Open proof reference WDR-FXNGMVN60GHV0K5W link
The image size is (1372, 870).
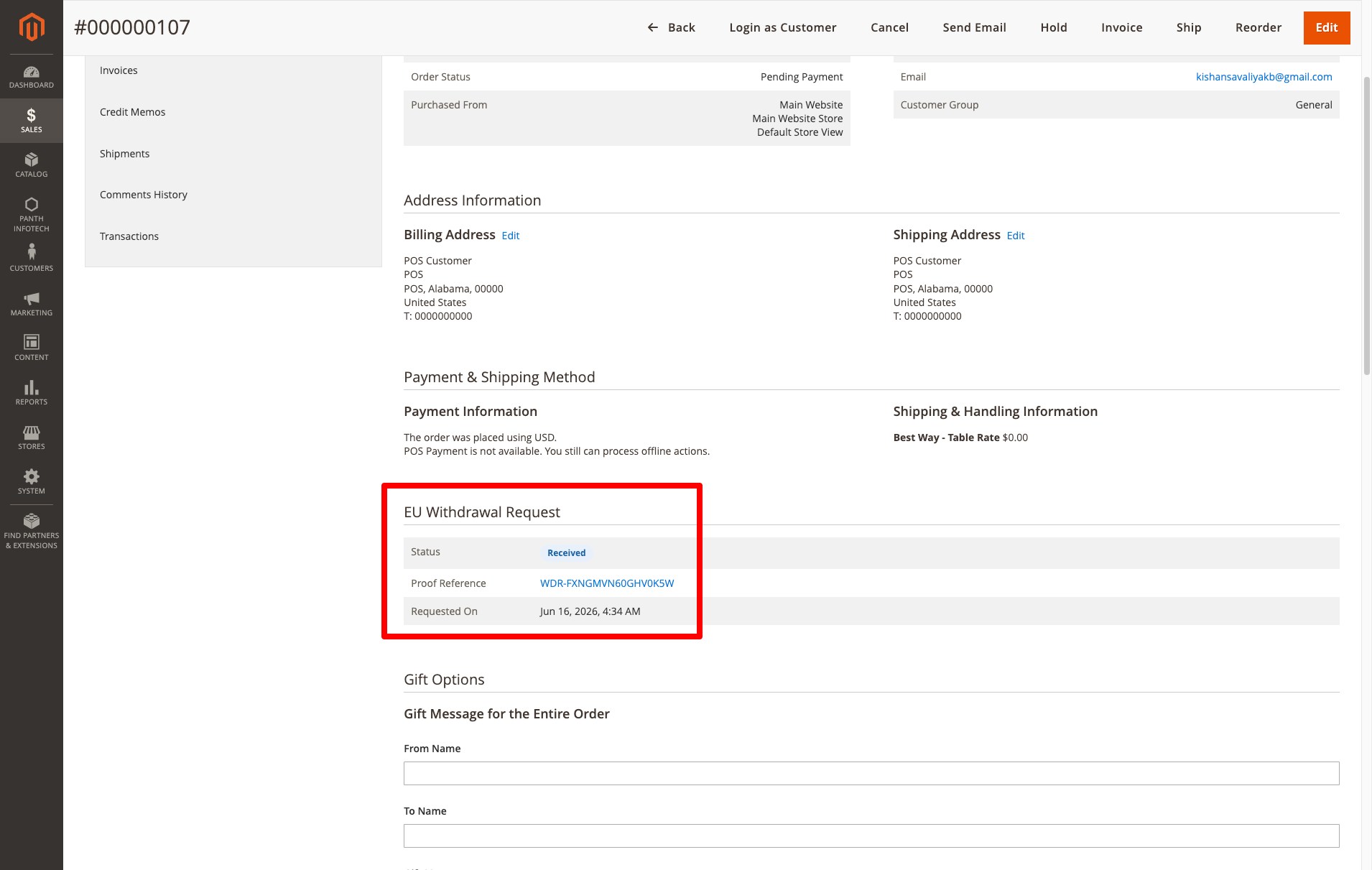(x=607, y=583)
